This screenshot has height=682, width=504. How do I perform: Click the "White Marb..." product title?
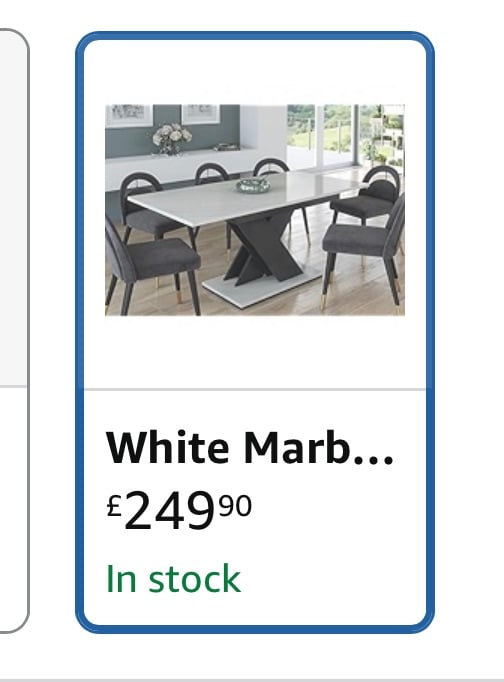250,448
